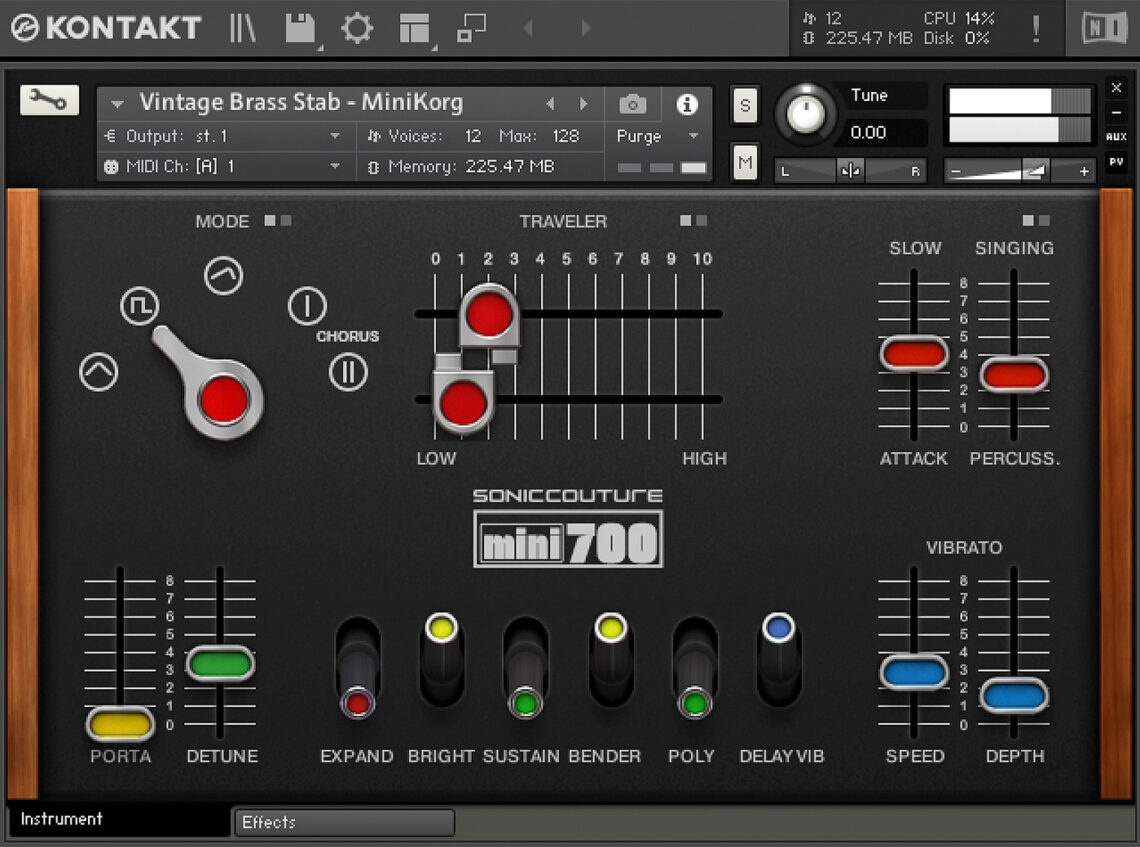Toggle the POLY rocker switch
Image resolution: width=1140 pixels, height=847 pixels.
(692, 665)
